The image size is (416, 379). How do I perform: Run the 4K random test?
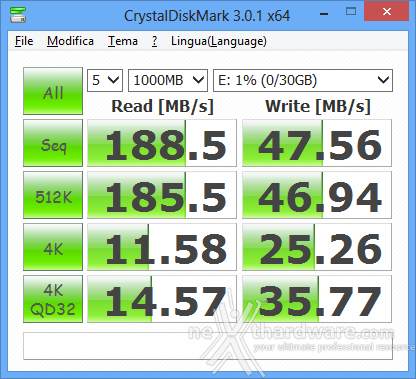click(x=53, y=247)
